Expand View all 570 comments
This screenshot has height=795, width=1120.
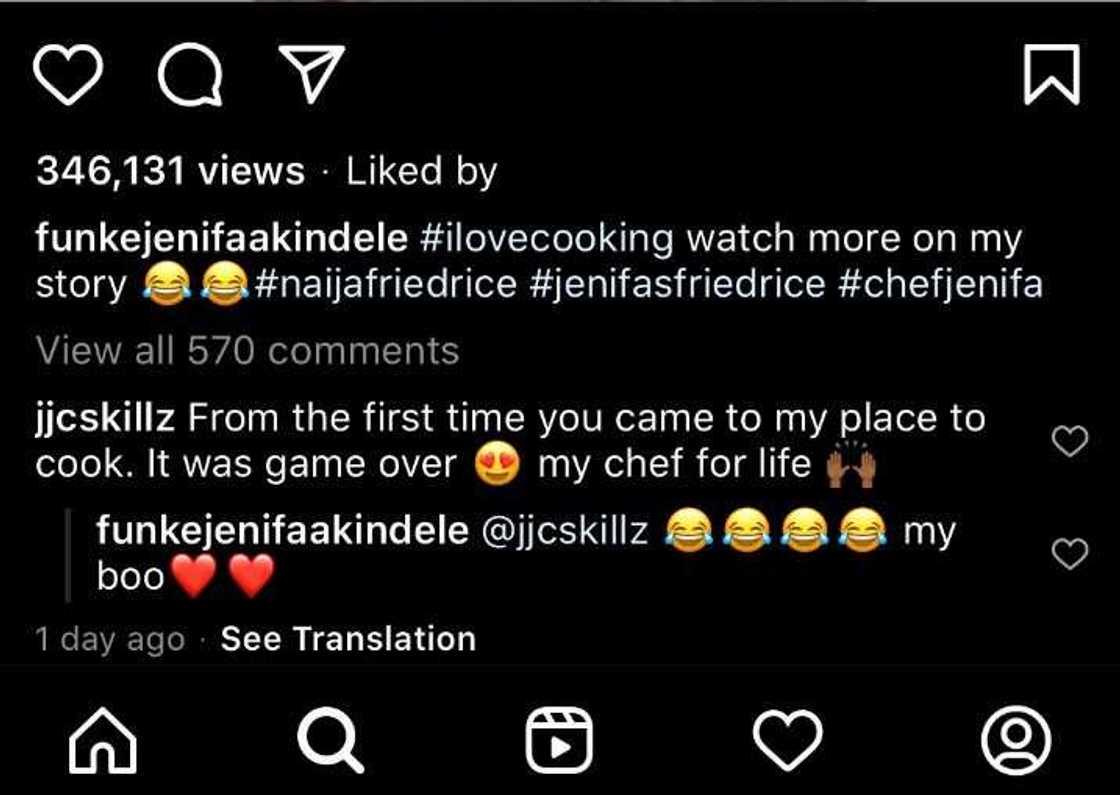click(247, 351)
